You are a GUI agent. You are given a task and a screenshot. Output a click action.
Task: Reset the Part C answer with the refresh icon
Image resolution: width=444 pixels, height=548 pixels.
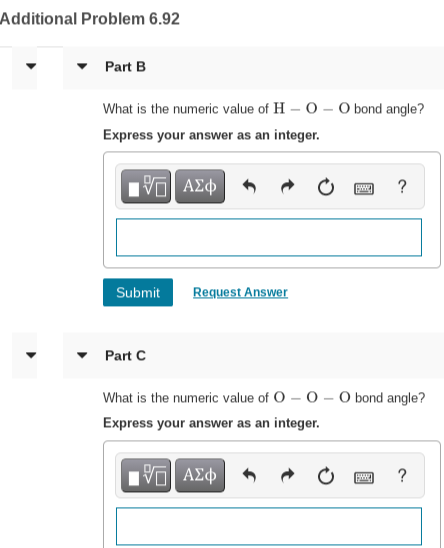[326, 476]
